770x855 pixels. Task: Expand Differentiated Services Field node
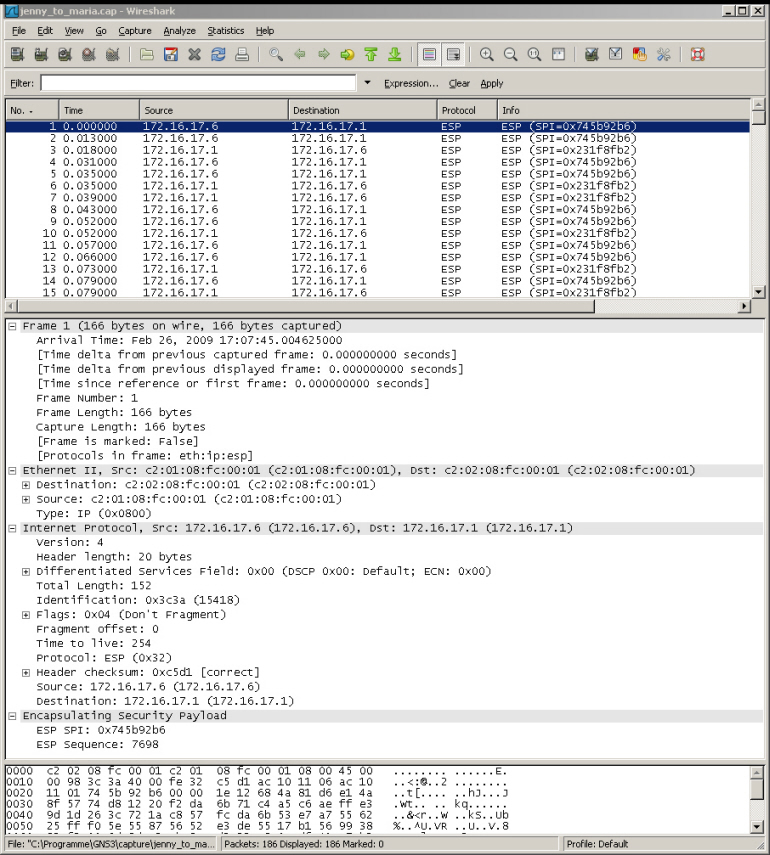coord(26,571)
